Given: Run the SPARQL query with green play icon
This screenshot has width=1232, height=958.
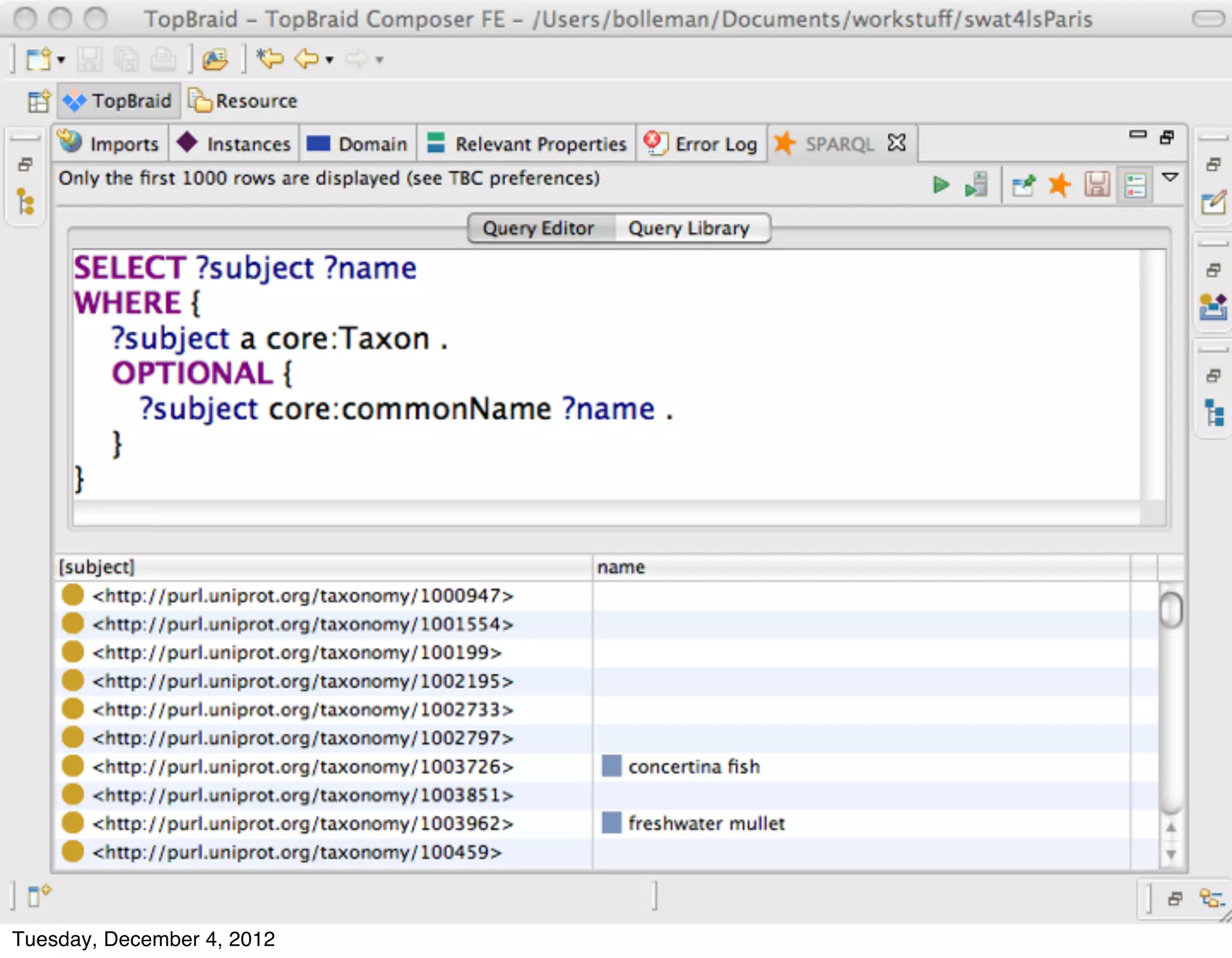Looking at the screenshot, I should [940, 185].
